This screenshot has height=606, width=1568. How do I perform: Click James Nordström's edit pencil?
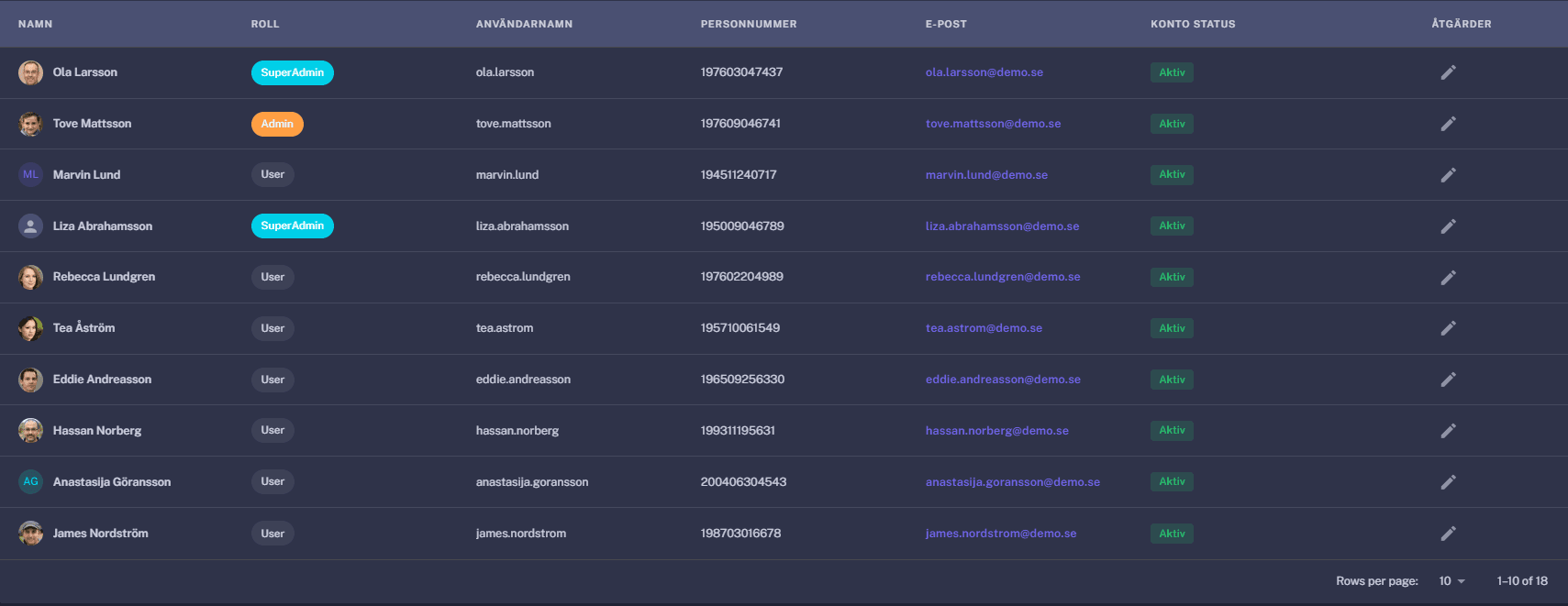(x=1448, y=534)
